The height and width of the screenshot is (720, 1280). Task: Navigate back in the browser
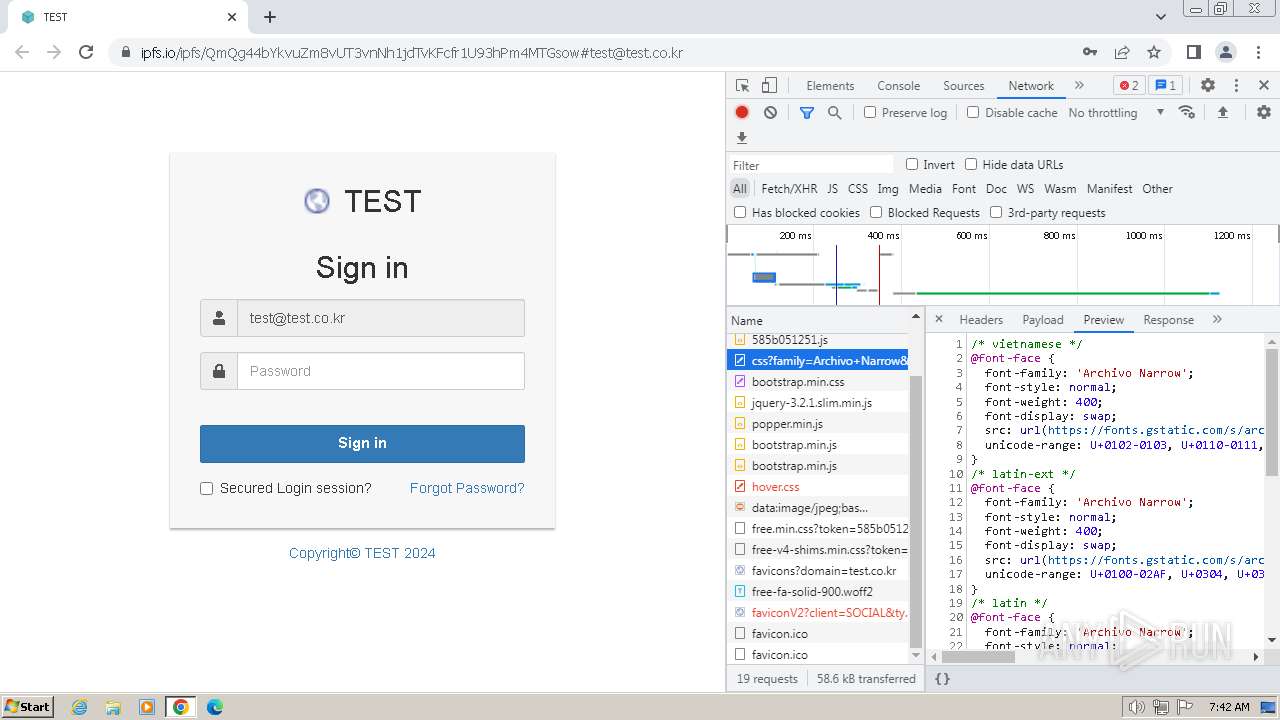(x=22, y=53)
